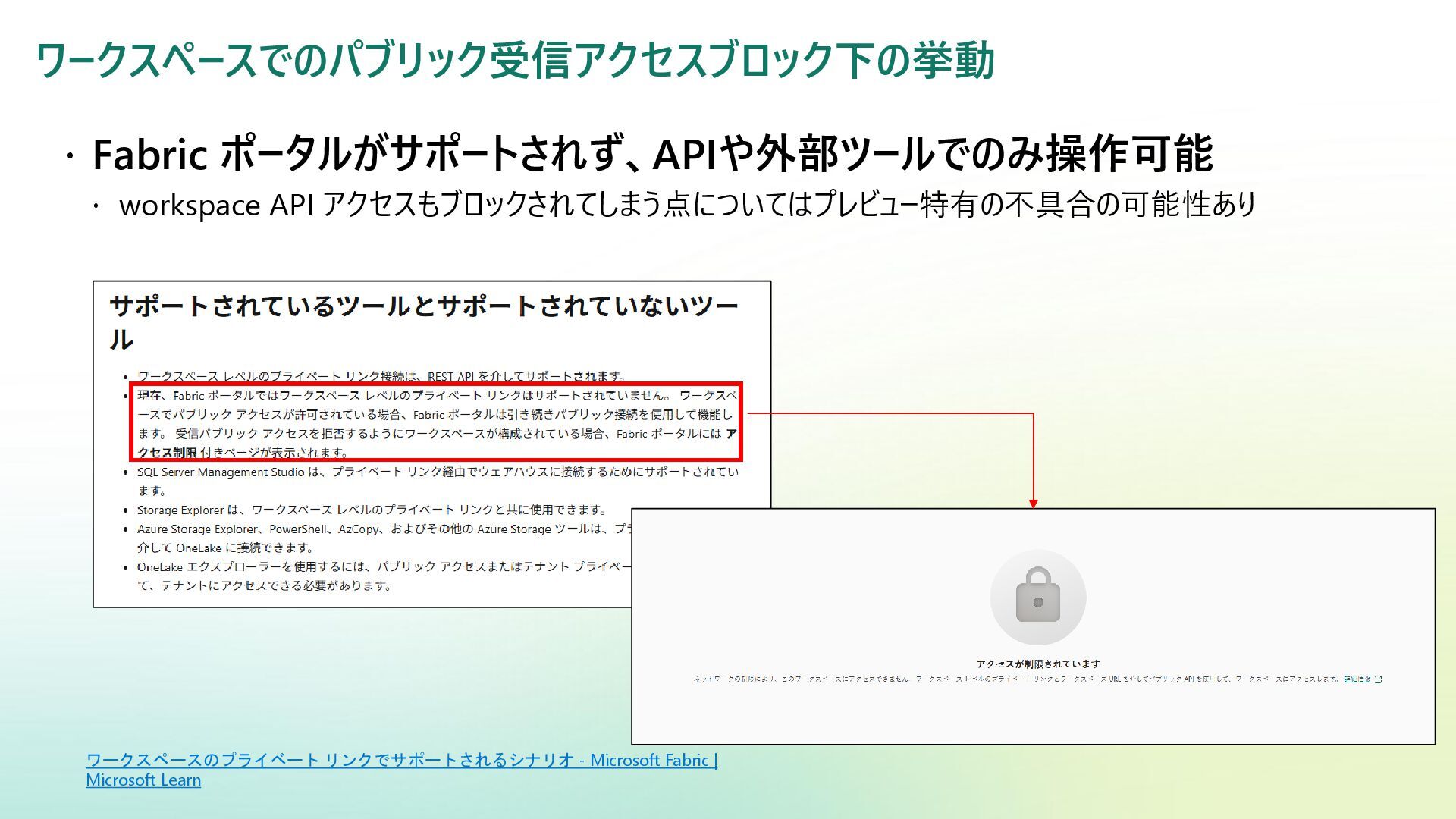Select the list item starting Azure Storage Explorer、PowerShell、AzCopy
The width and height of the screenshot is (1456, 819).
(384, 538)
